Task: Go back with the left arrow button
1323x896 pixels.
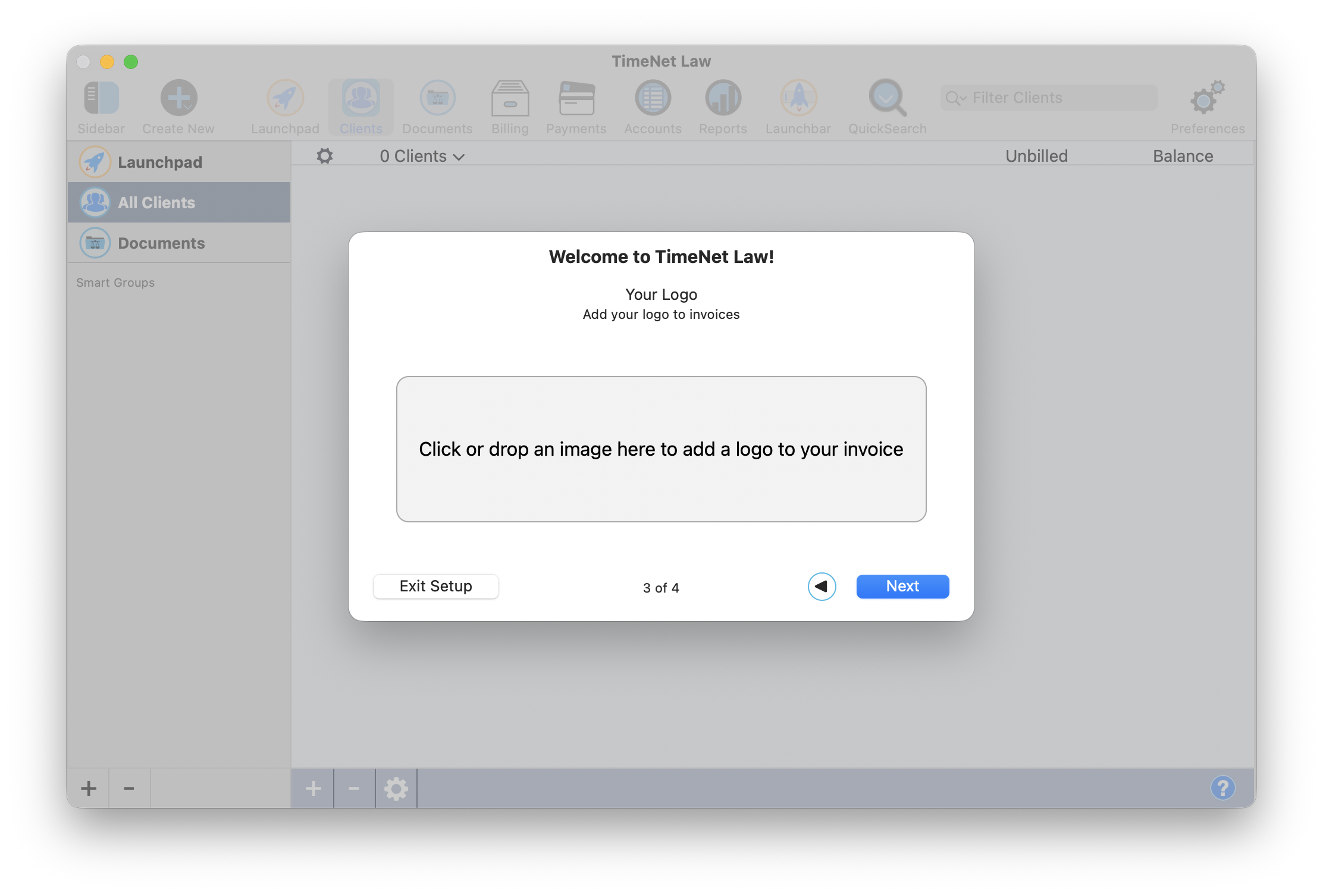Action: click(822, 587)
